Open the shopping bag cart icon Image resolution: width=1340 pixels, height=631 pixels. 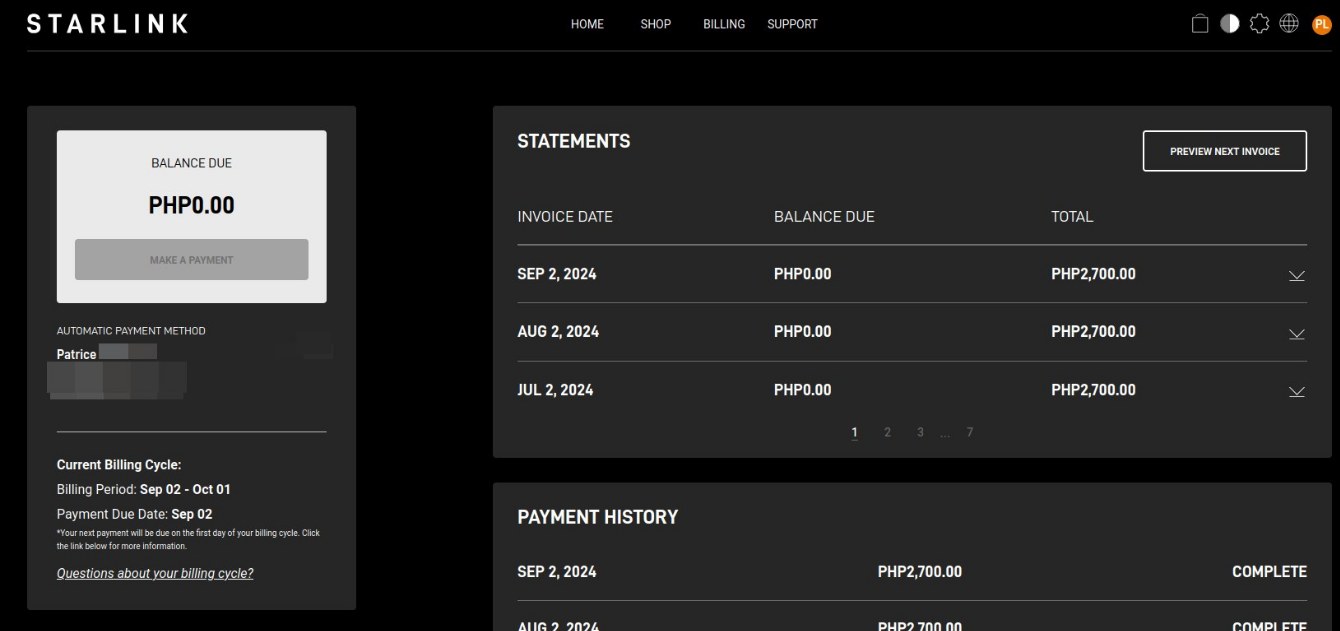pyautogui.click(x=1200, y=24)
